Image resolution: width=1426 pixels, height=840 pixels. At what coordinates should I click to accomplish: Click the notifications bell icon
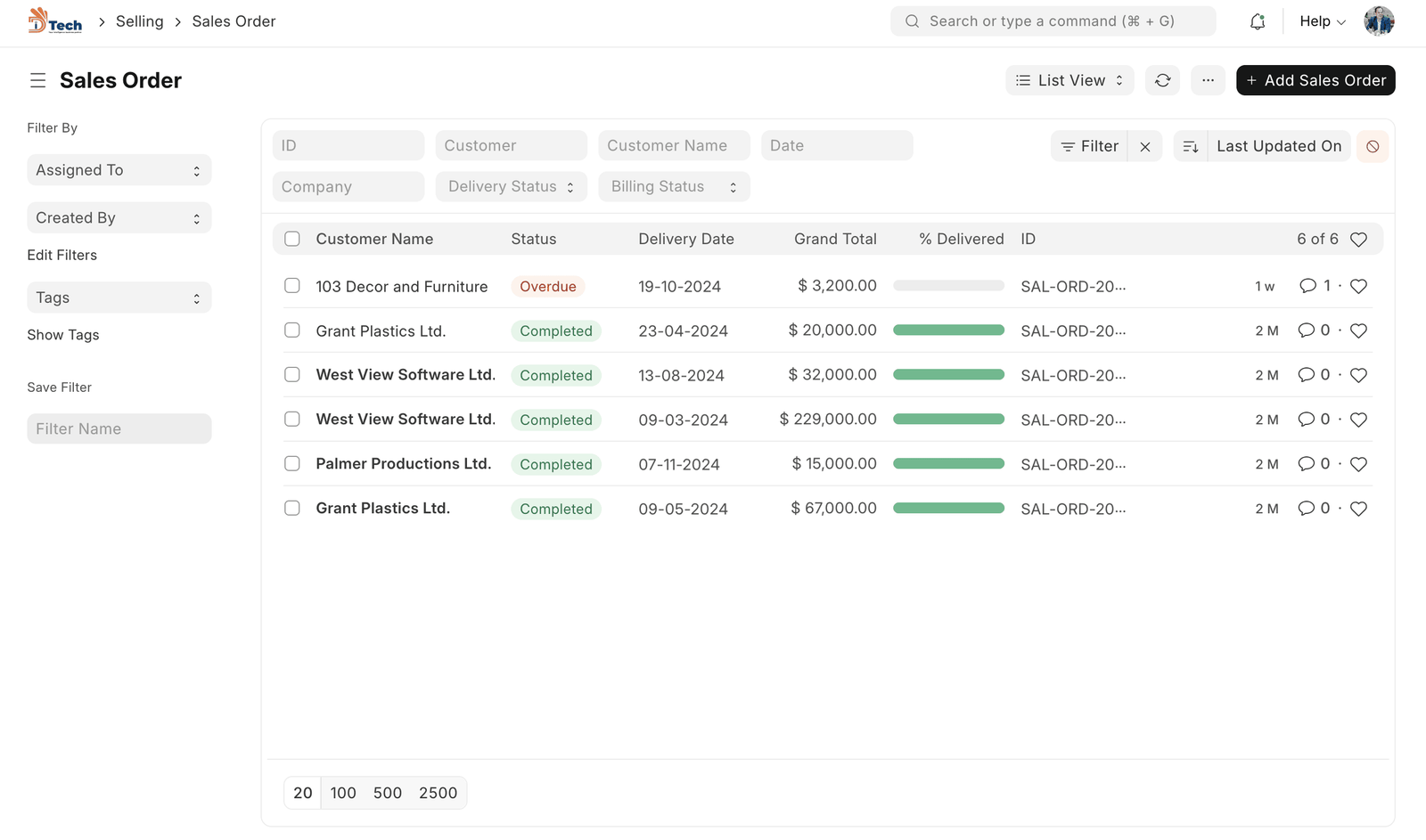[1257, 21]
